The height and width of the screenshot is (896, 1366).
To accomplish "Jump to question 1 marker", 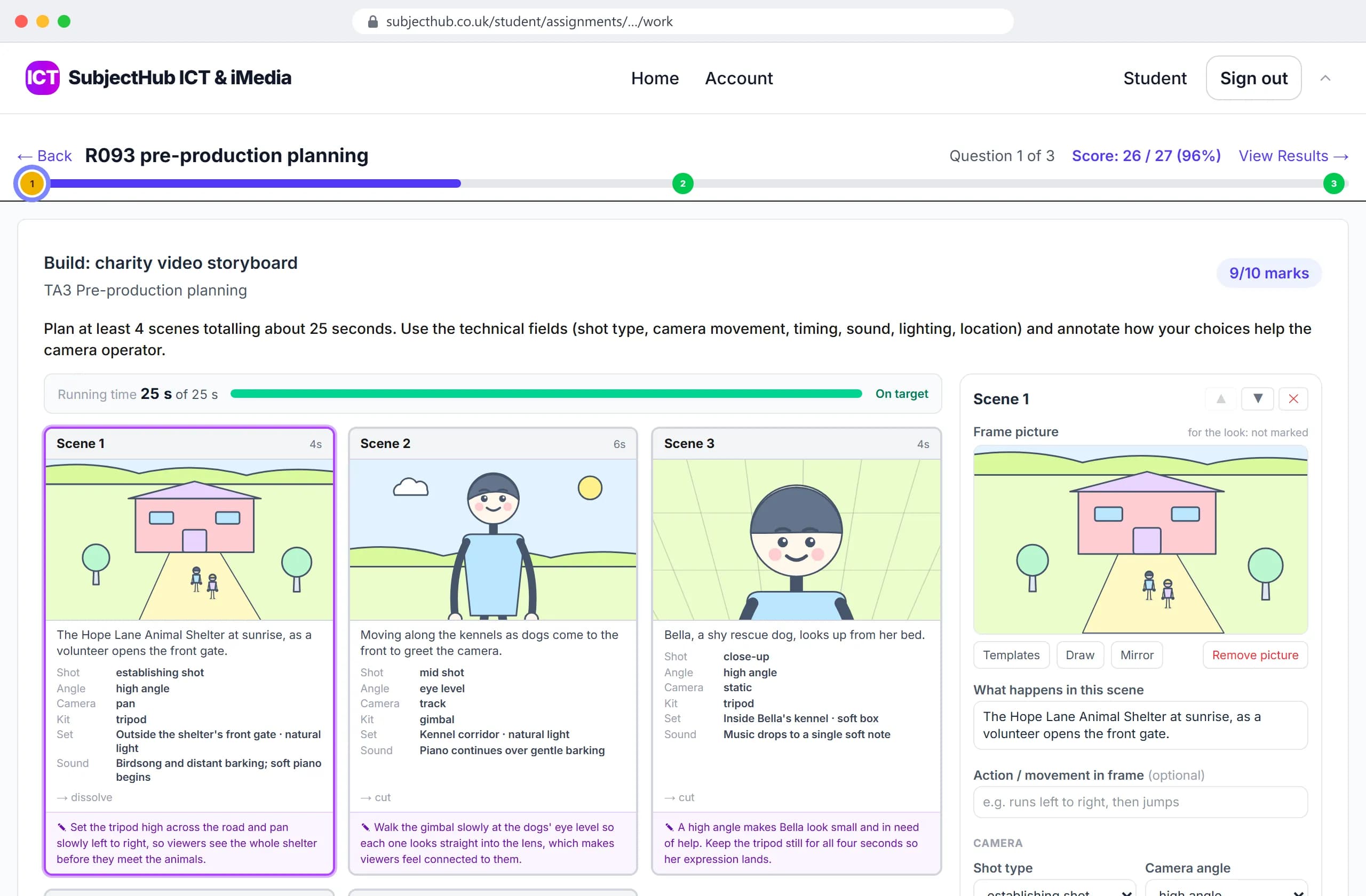I will point(32,183).
